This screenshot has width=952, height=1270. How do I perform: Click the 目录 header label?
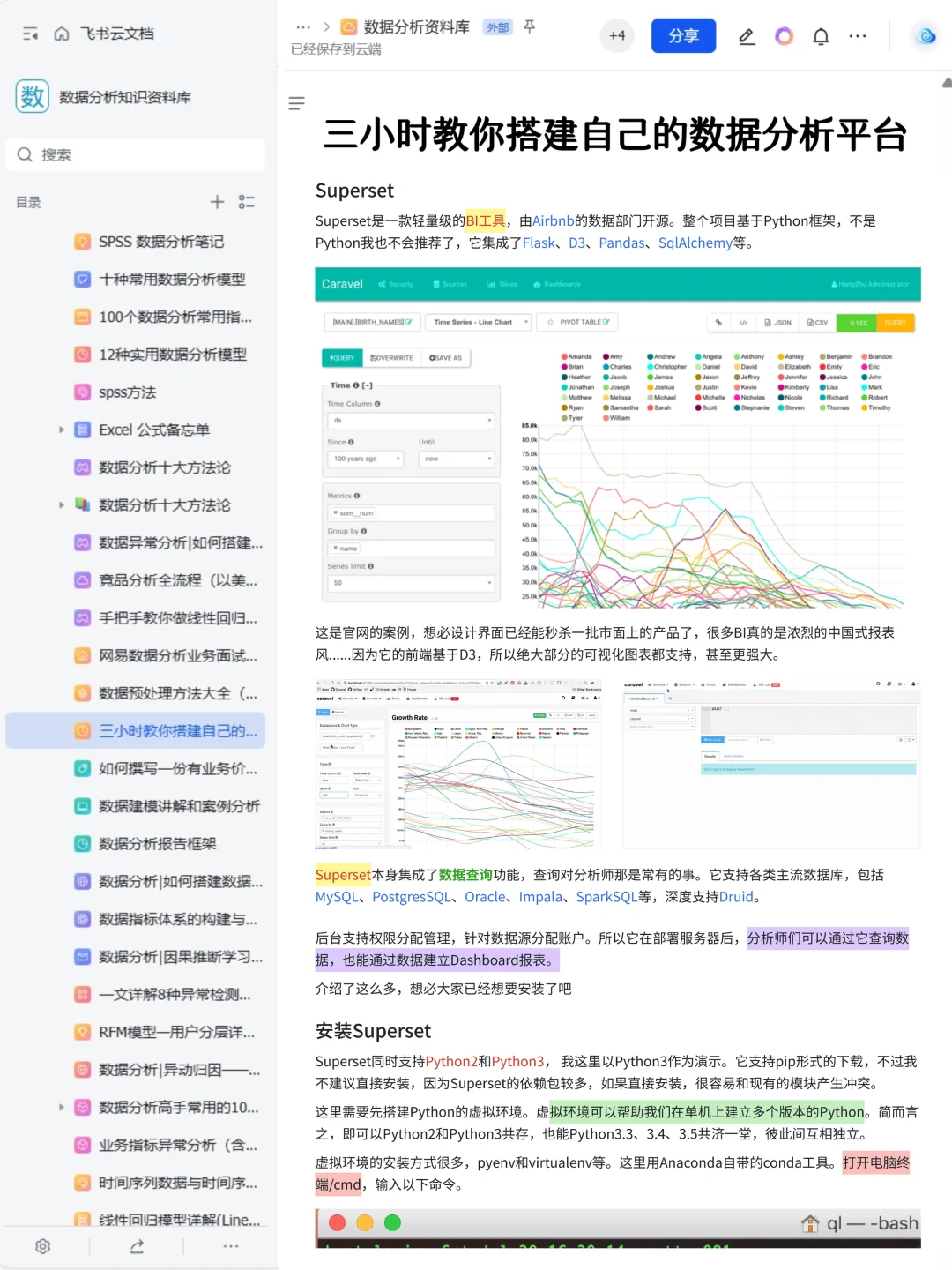(29, 202)
